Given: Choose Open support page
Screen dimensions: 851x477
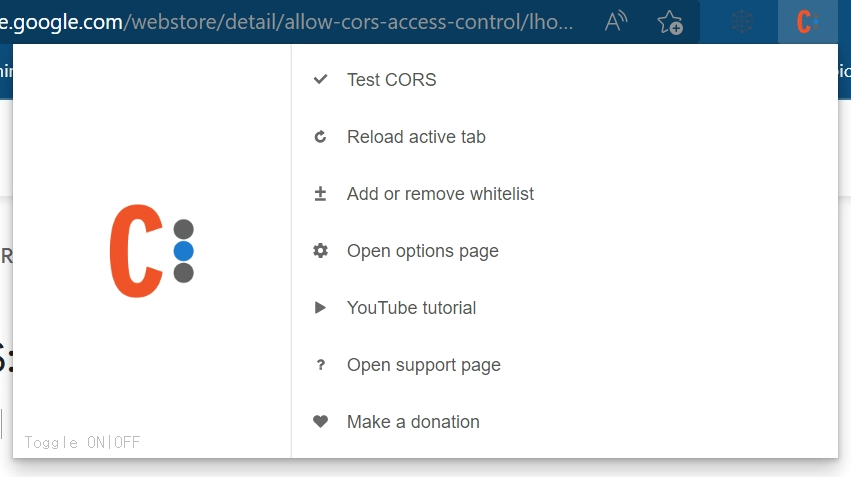Looking at the screenshot, I should click(423, 365).
